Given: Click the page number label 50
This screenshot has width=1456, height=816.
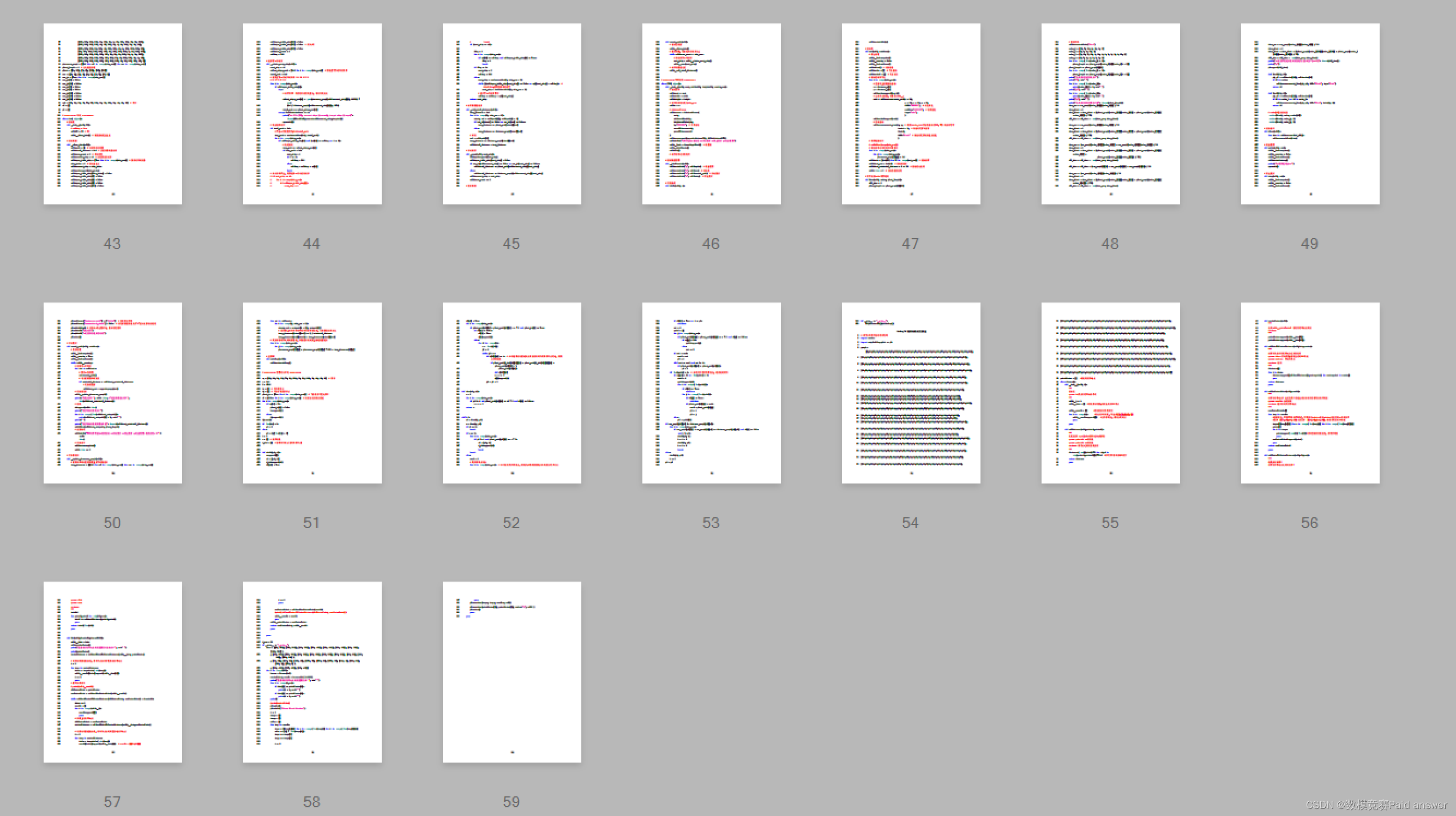Looking at the screenshot, I should coord(112,523).
